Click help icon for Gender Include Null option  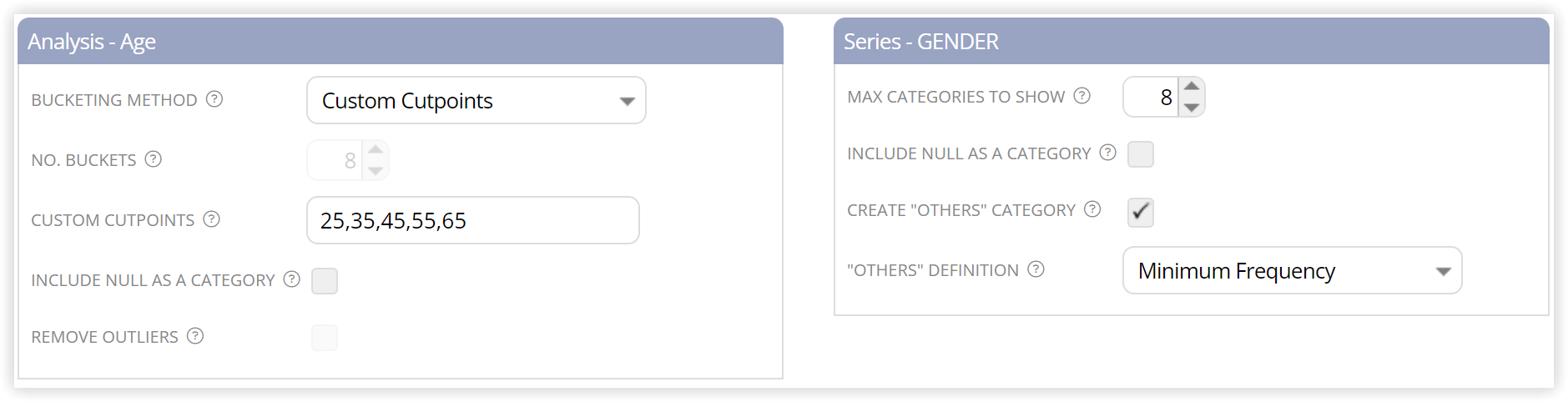[1107, 153]
